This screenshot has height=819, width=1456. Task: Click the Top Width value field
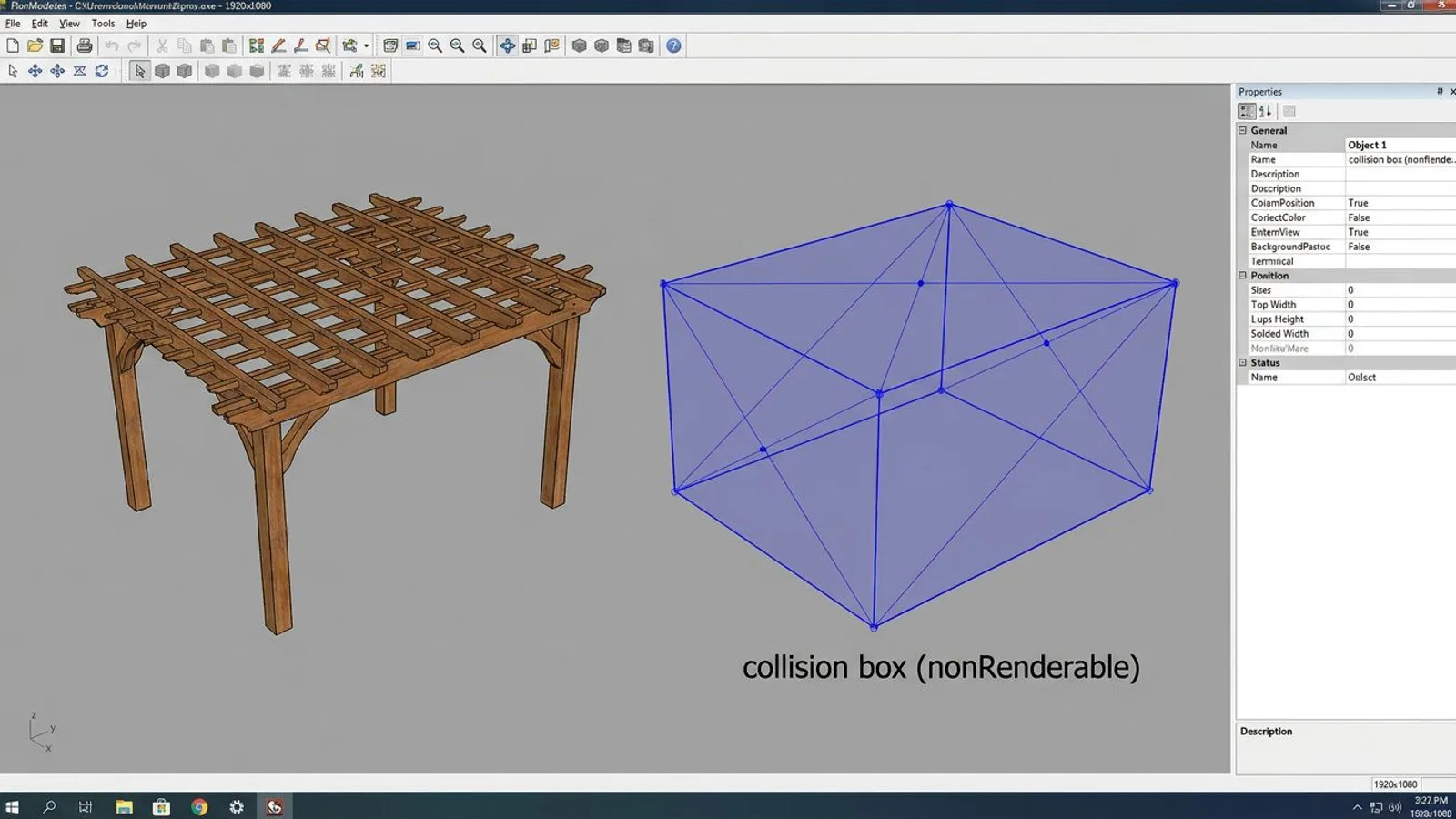(x=1400, y=305)
